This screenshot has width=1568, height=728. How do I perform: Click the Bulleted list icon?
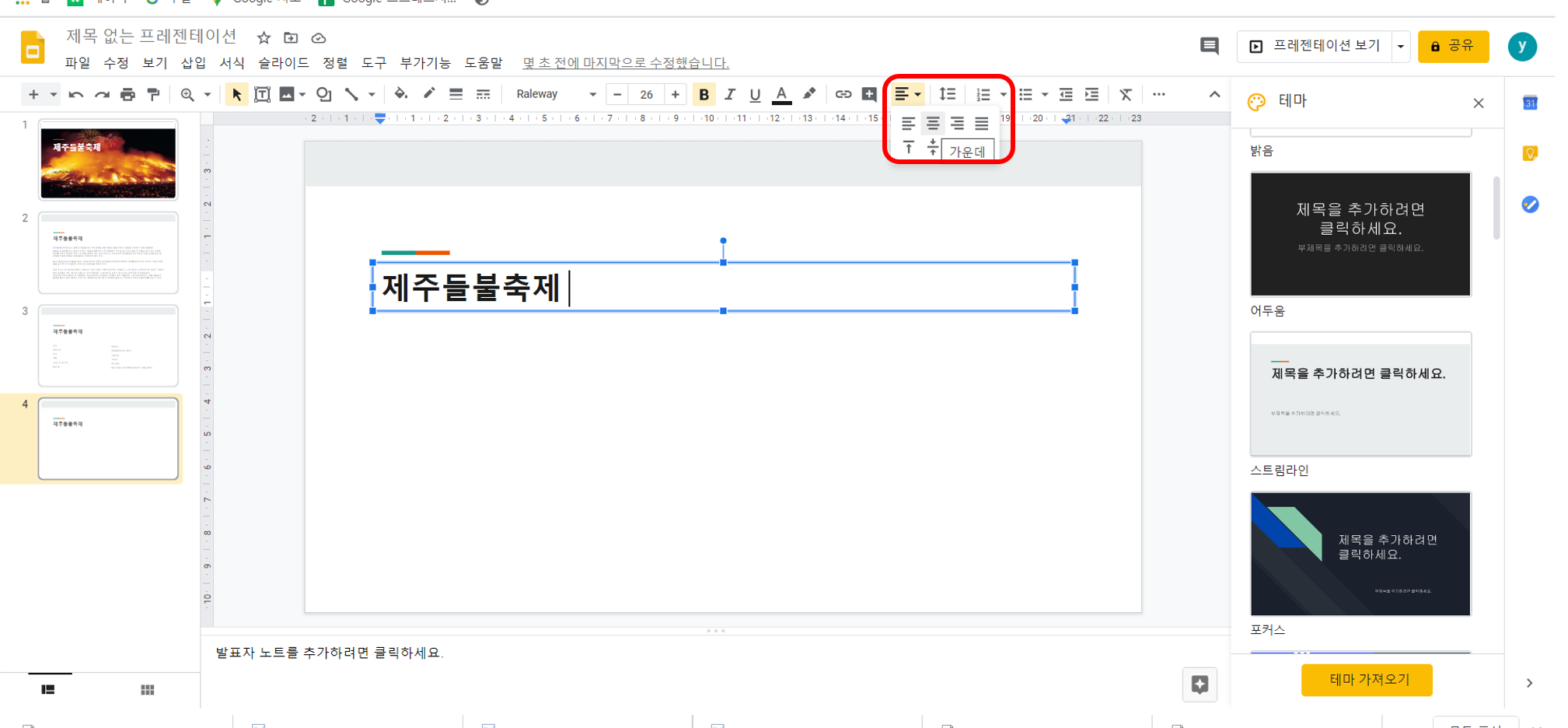pos(1026,94)
